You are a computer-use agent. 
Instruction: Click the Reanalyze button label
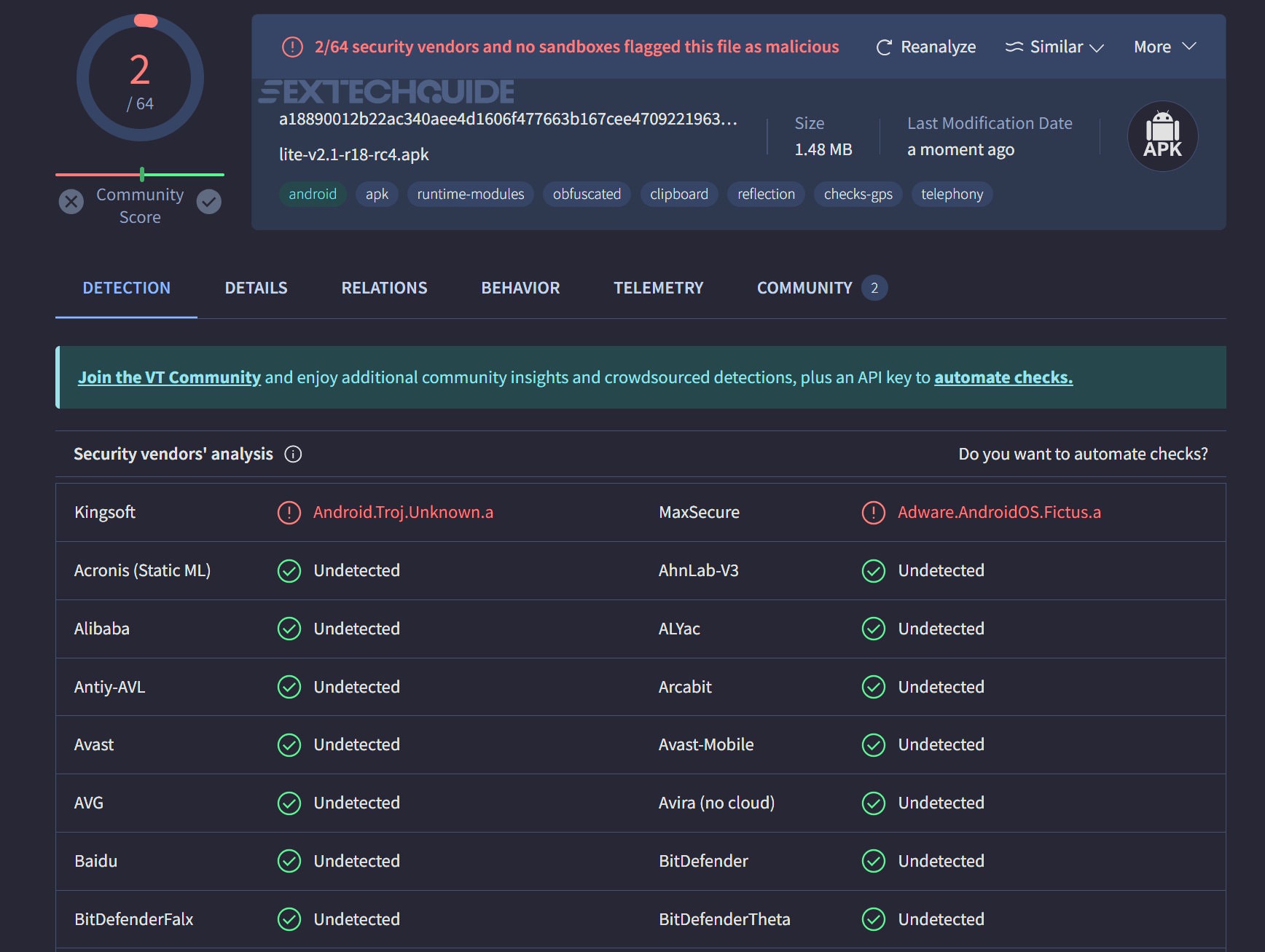tap(939, 47)
